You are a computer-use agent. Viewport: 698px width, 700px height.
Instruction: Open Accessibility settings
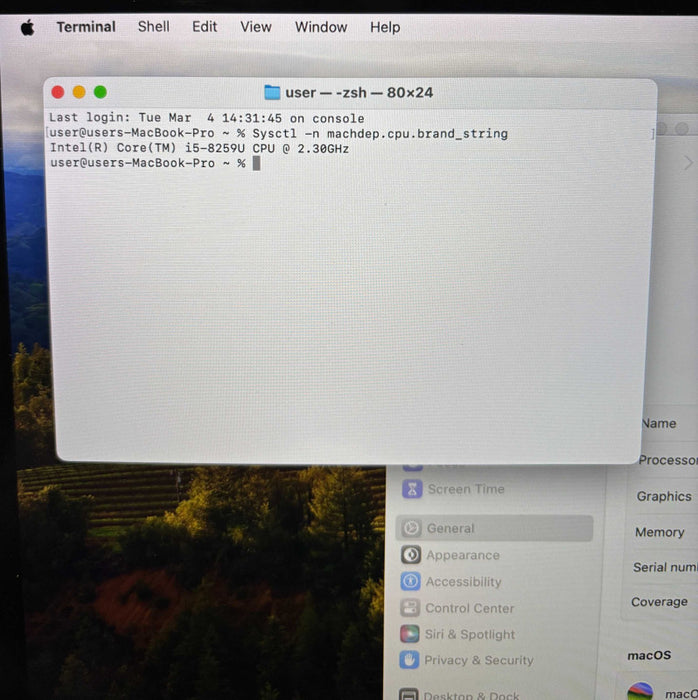tap(463, 582)
